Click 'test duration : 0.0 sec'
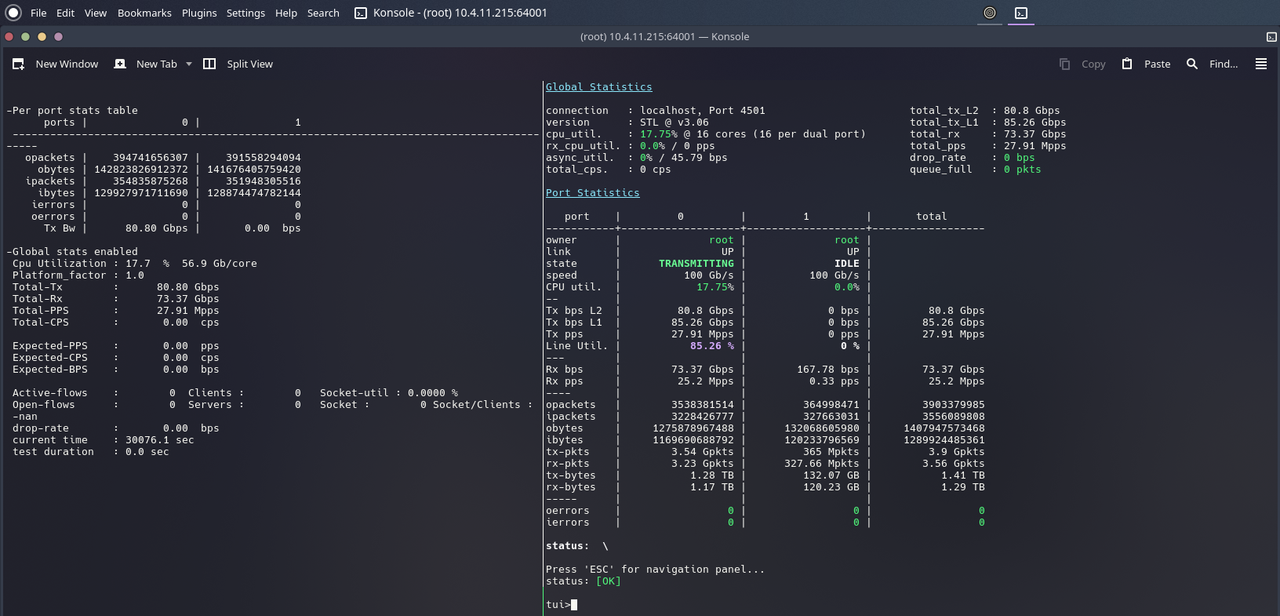The height and width of the screenshot is (616, 1280). (90, 452)
